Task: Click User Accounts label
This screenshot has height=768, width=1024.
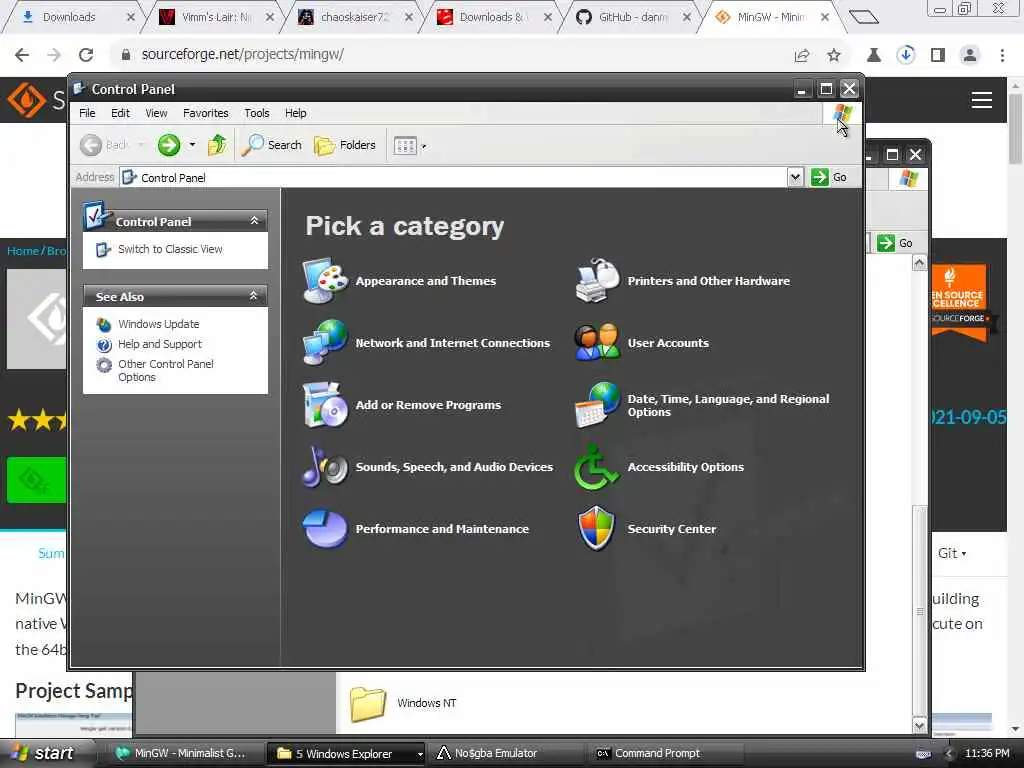Action: tap(668, 343)
